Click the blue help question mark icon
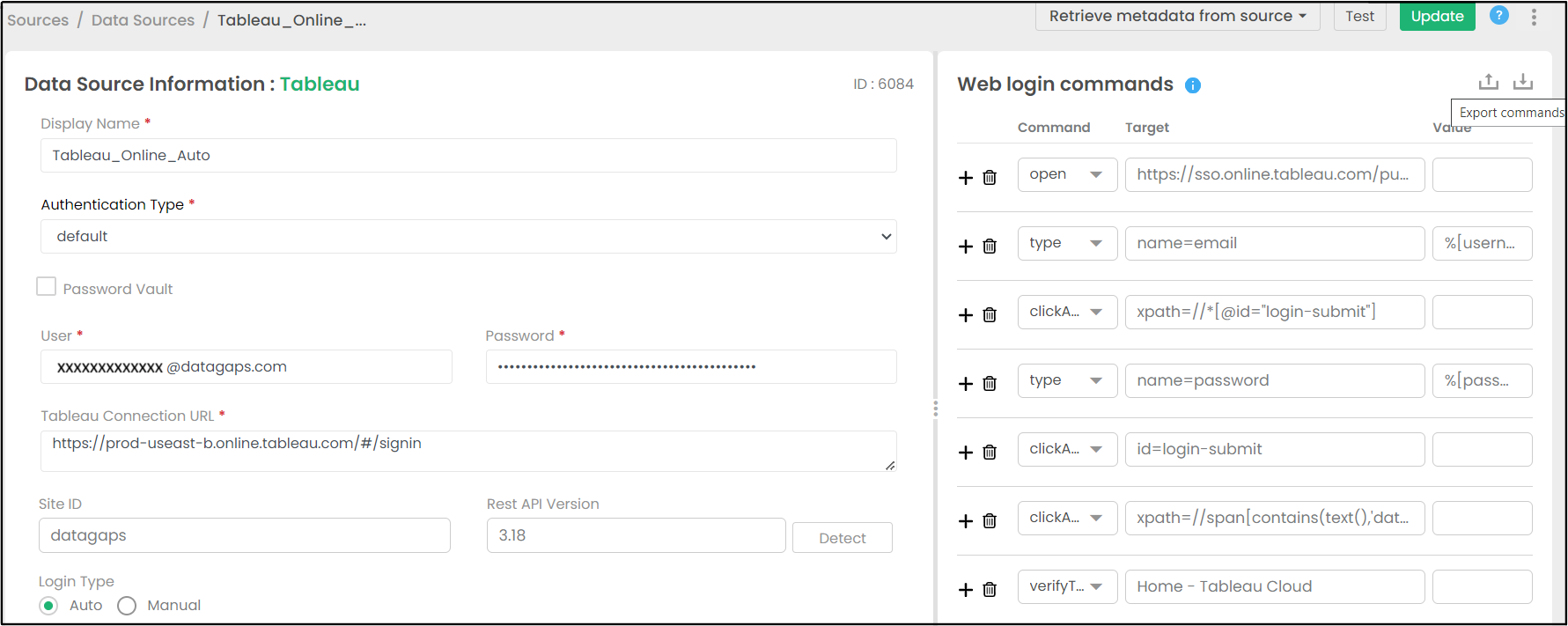Viewport: 1568px width, 626px height. (x=1498, y=15)
